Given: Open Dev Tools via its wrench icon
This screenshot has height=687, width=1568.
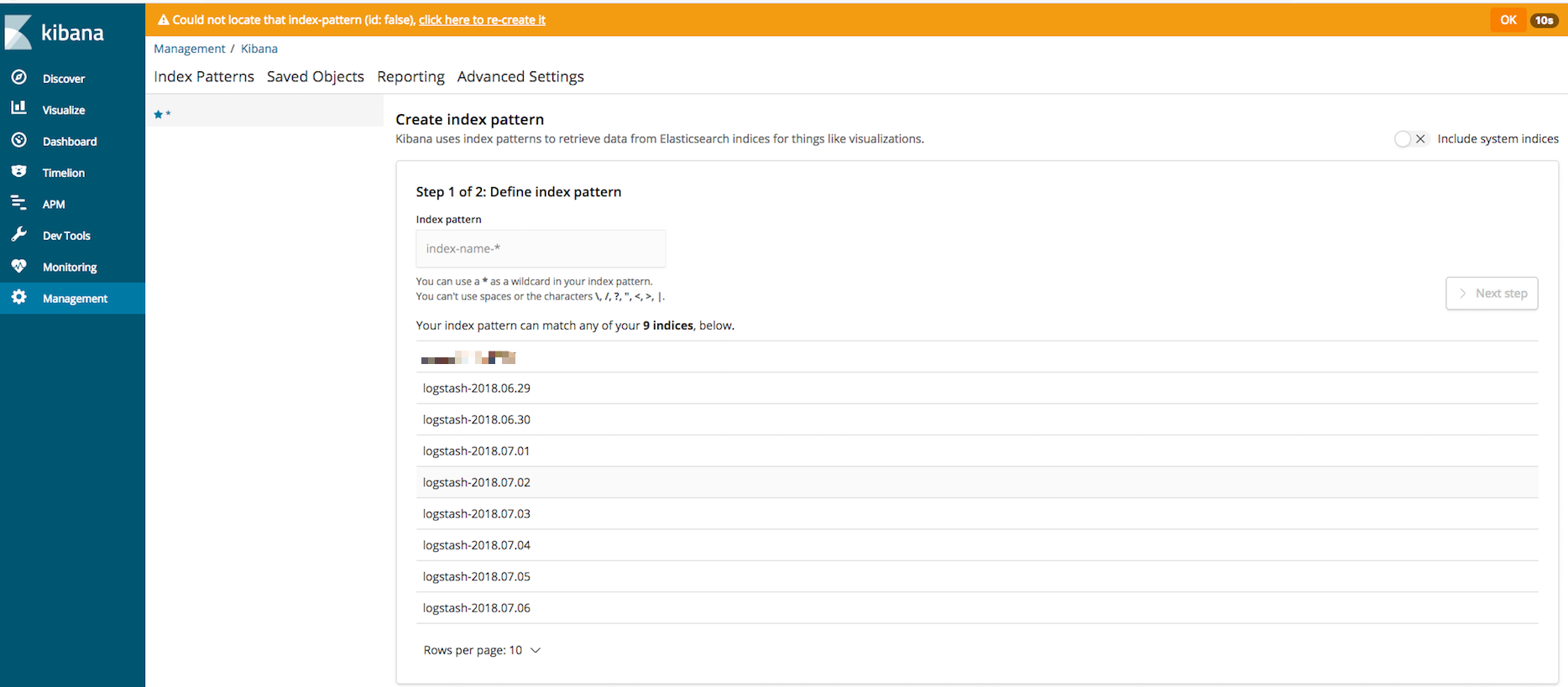Looking at the screenshot, I should point(18,234).
